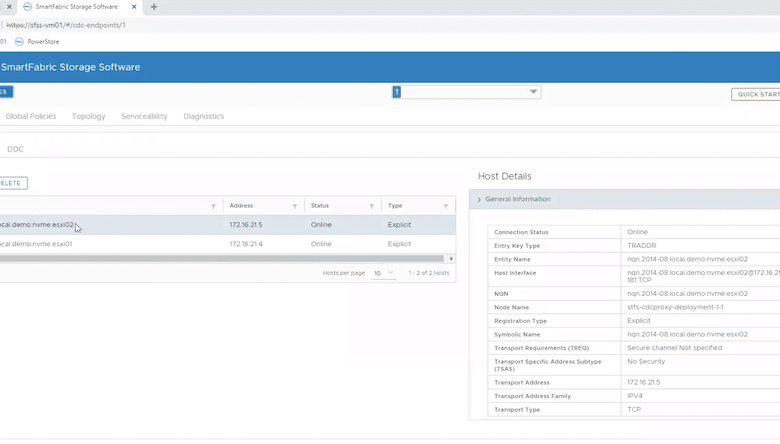Select the esxi02 host row
This screenshot has height=444, width=780.
227,225
